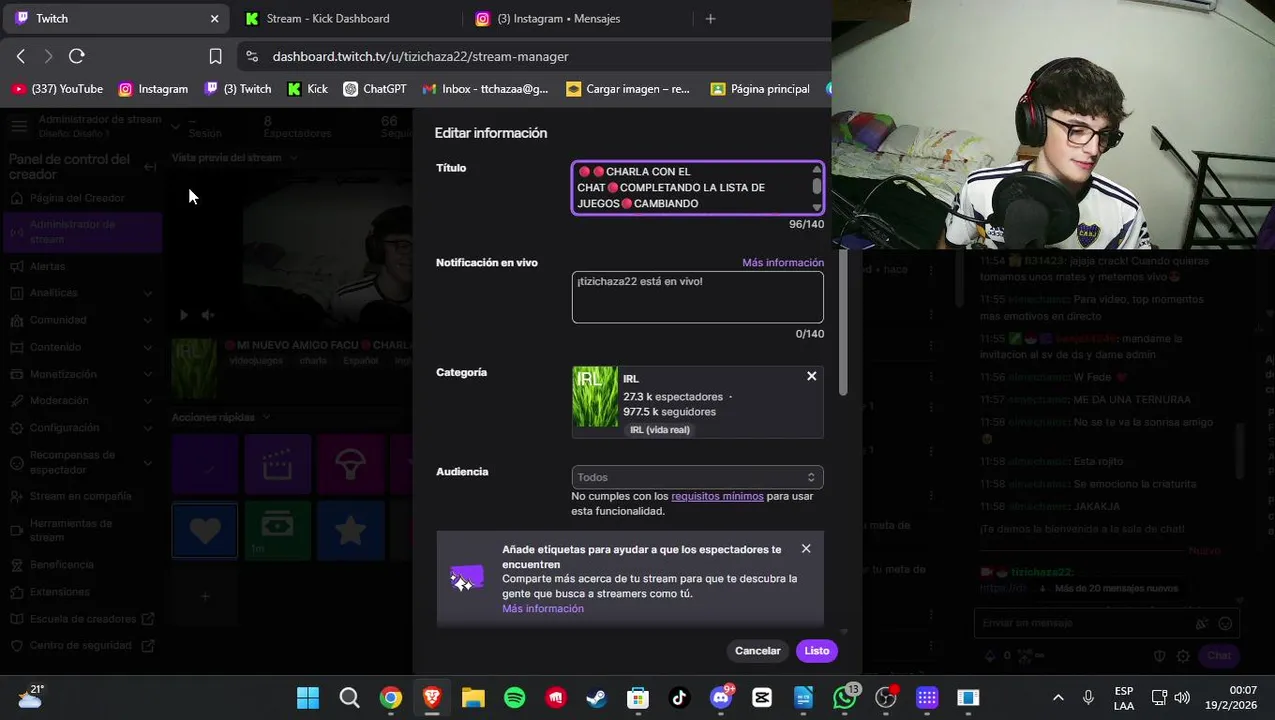Open the Página del Creador sidebar item

click(77, 198)
